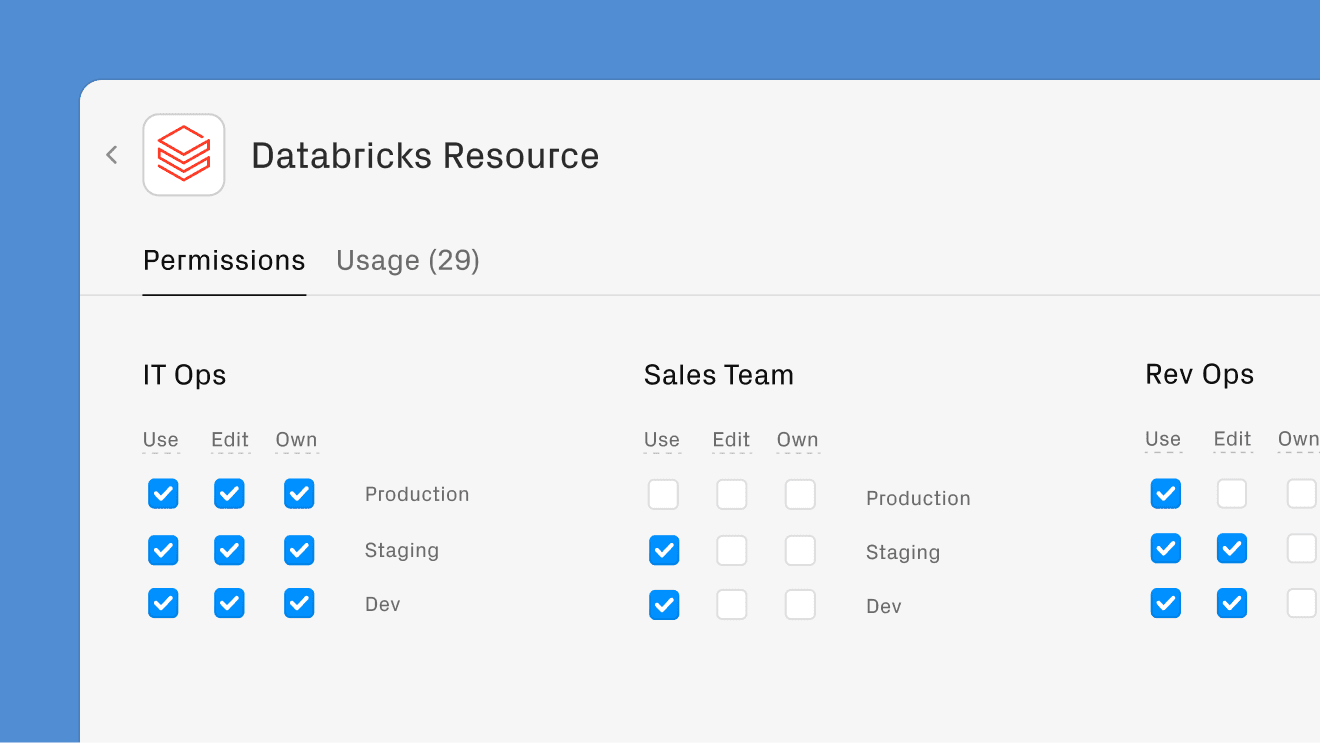Image resolution: width=1320 pixels, height=743 pixels.
Task: Select the Permissions tab
Action: [x=224, y=260]
